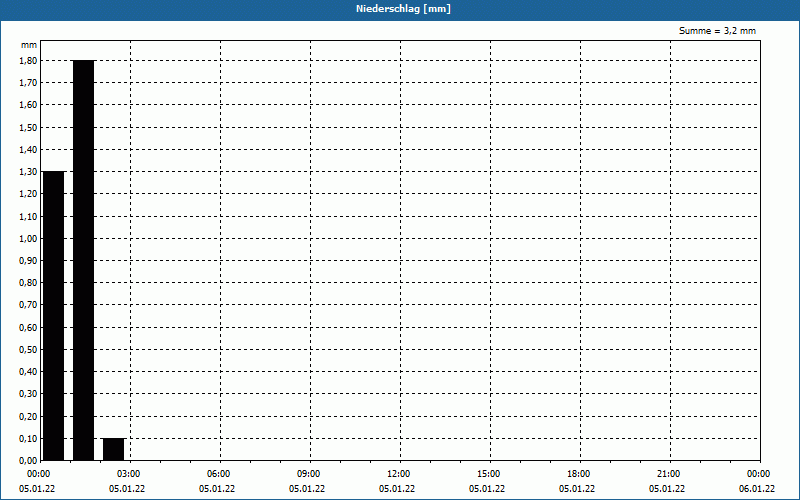The height and width of the screenshot is (500, 800).
Task: Click the Niederschlag [mm] chart title
Action: (403, 9)
